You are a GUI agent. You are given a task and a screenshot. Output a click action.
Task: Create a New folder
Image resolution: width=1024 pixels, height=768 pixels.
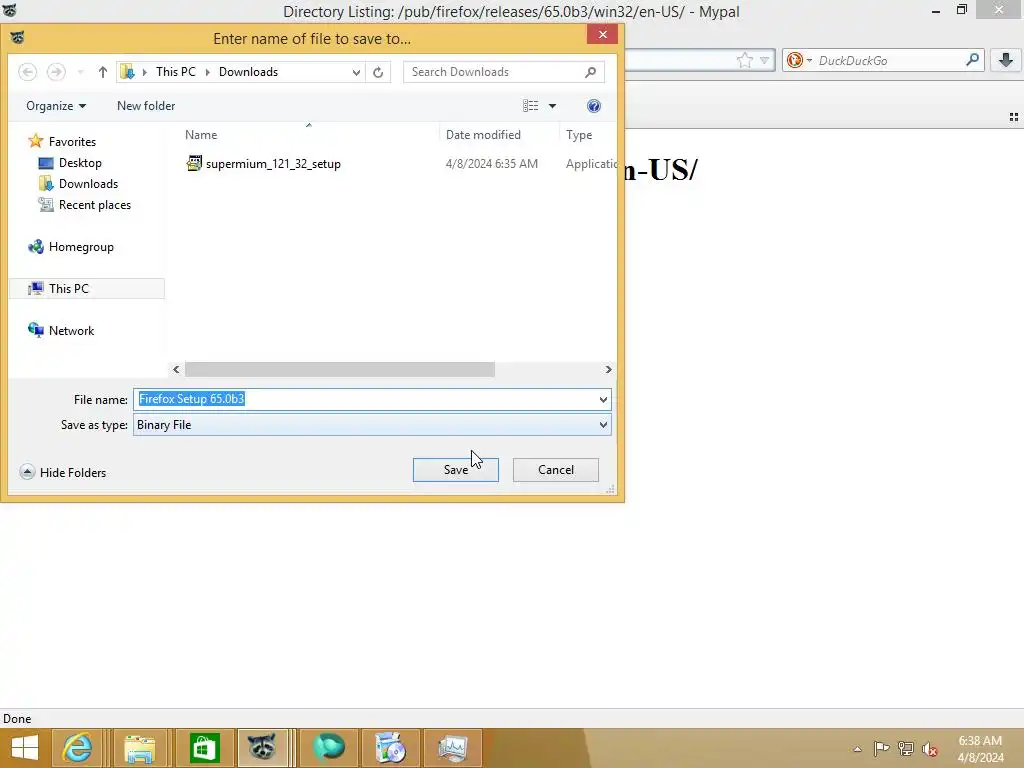(146, 106)
